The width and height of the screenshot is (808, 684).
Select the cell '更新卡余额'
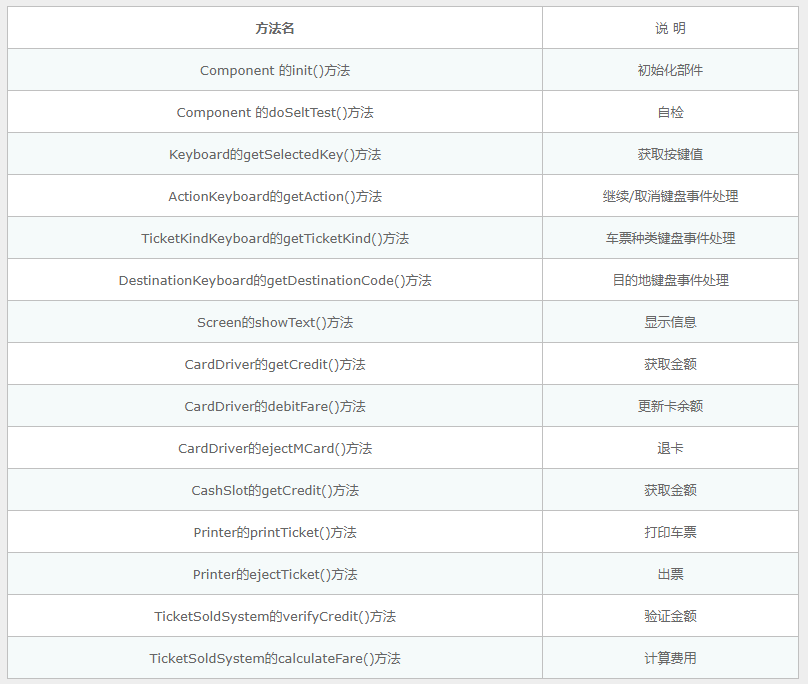(670, 406)
